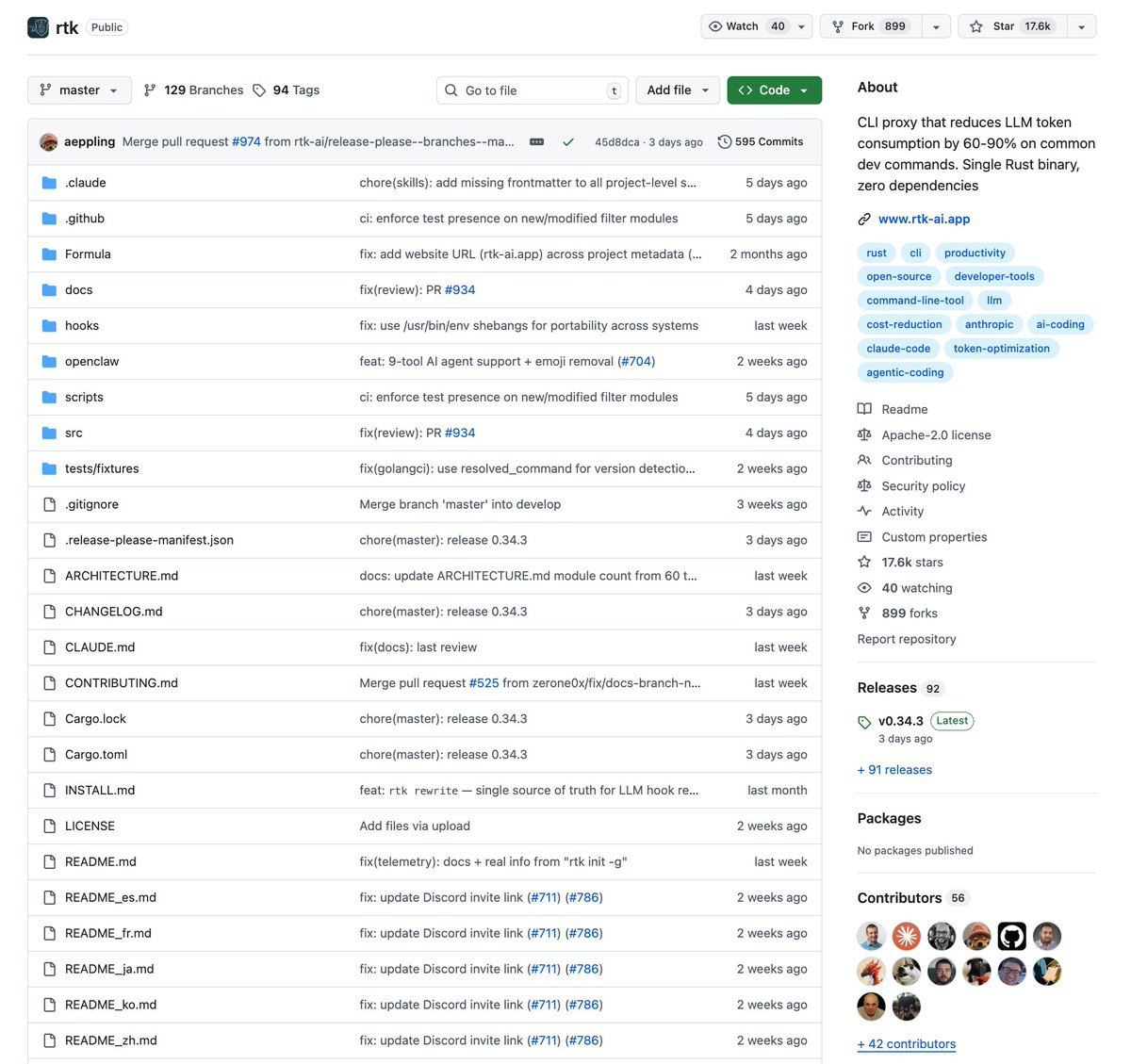Open the Activity pulse icon link
The width and height of the screenshot is (1131, 1064).
(864, 511)
